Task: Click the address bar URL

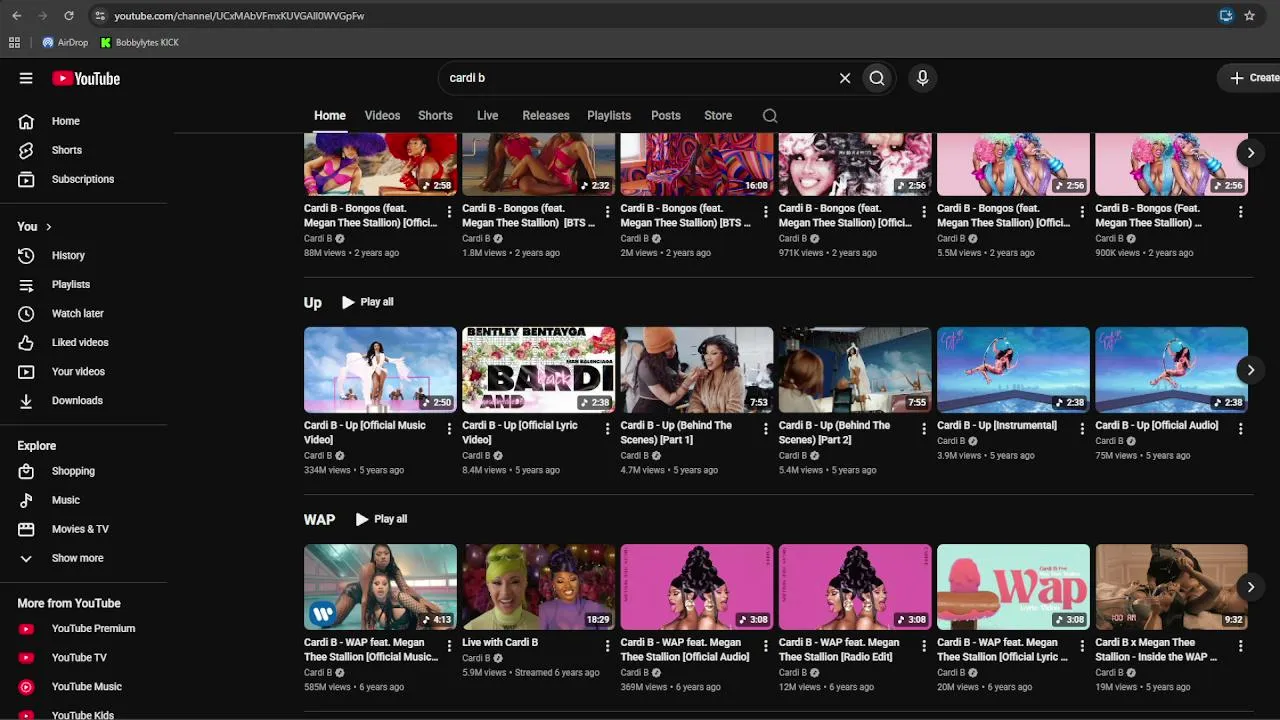Action: [239, 16]
